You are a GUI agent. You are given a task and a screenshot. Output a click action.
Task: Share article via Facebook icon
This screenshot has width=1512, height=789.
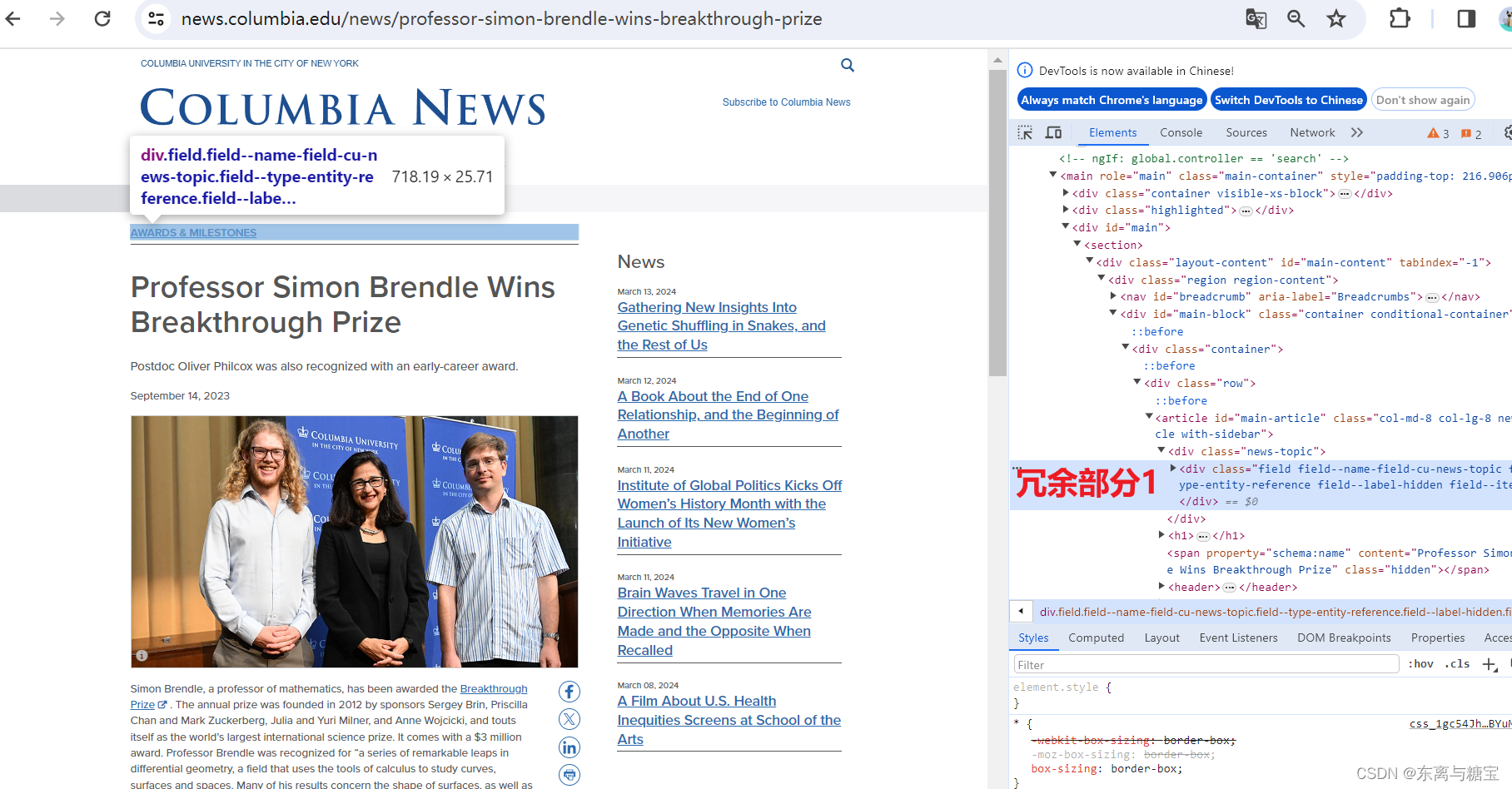coord(569,692)
